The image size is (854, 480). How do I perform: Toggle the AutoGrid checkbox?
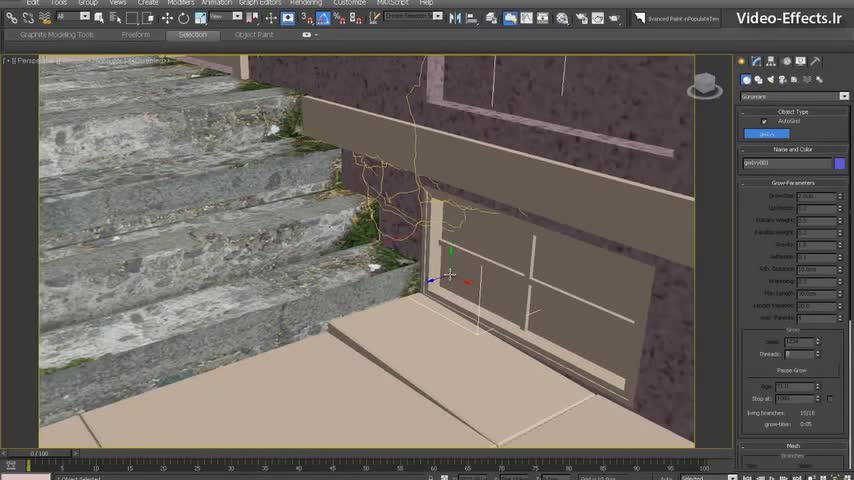pyautogui.click(x=765, y=122)
